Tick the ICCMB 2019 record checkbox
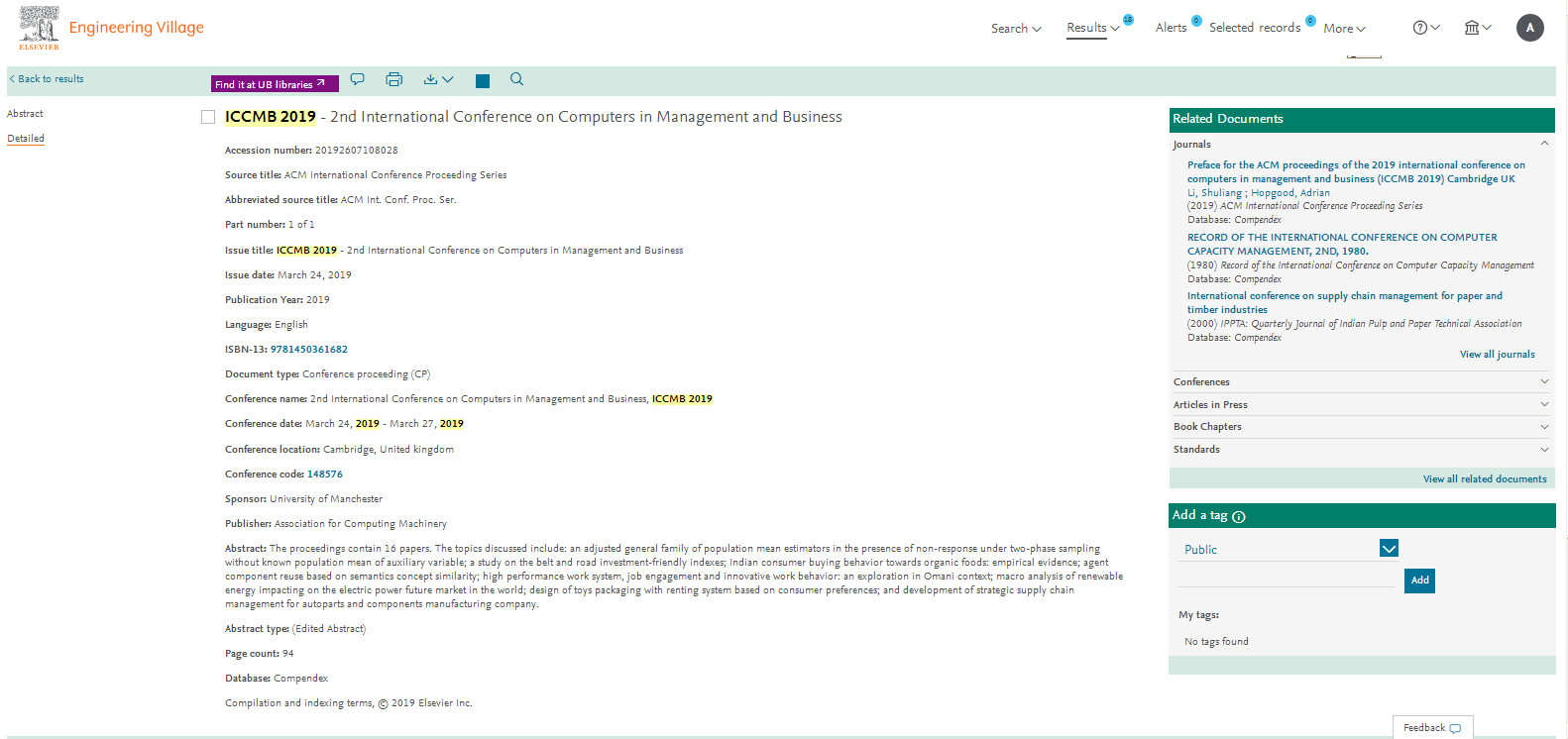This screenshot has width=1568, height=739. pyautogui.click(x=208, y=117)
